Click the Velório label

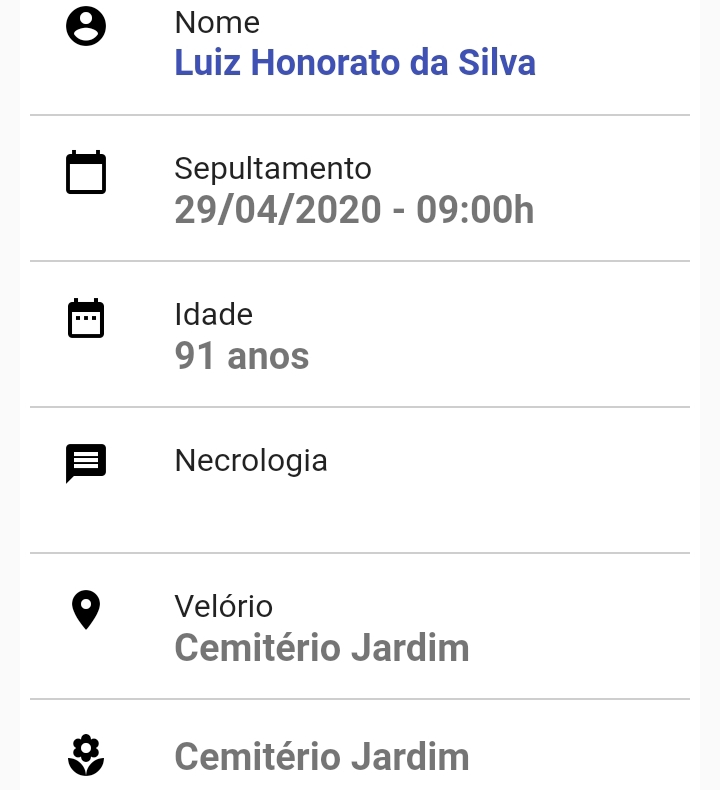tap(224, 606)
